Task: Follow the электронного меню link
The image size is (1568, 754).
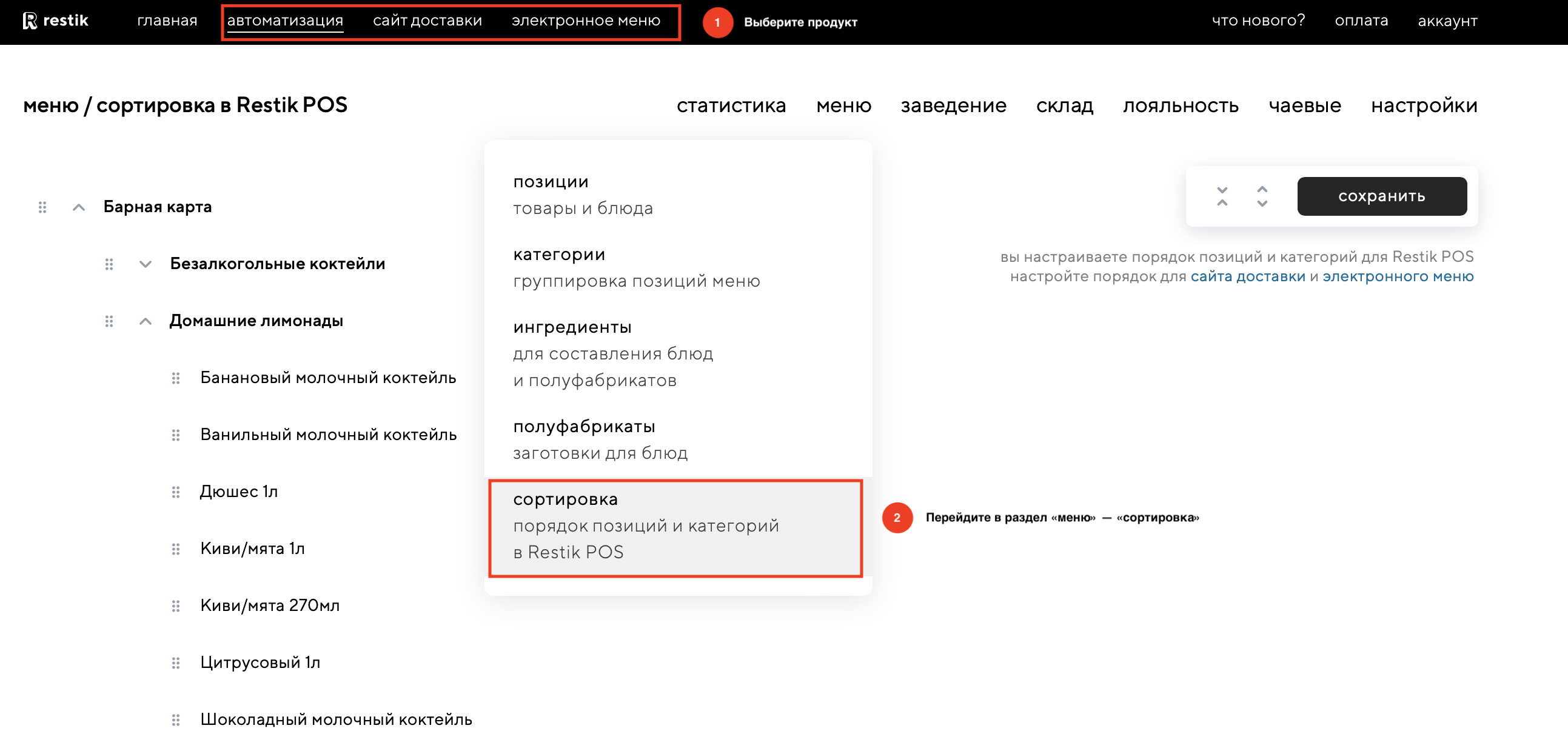Action: coord(1398,276)
